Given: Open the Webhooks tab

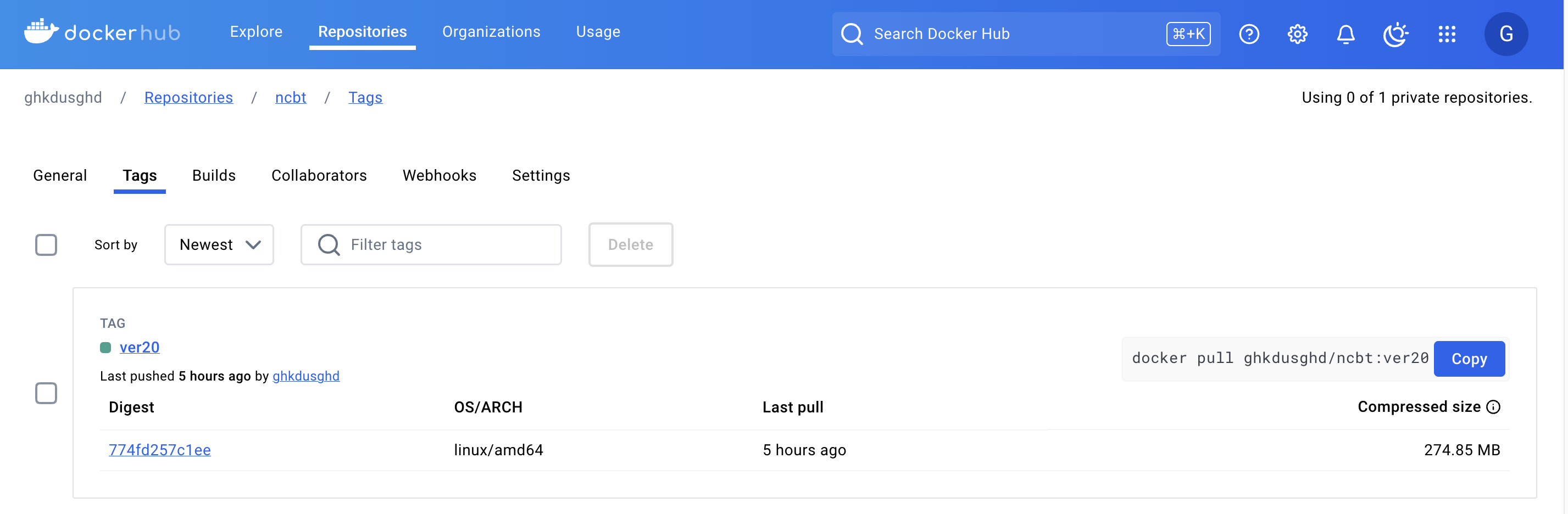Looking at the screenshot, I should (440, 175).
